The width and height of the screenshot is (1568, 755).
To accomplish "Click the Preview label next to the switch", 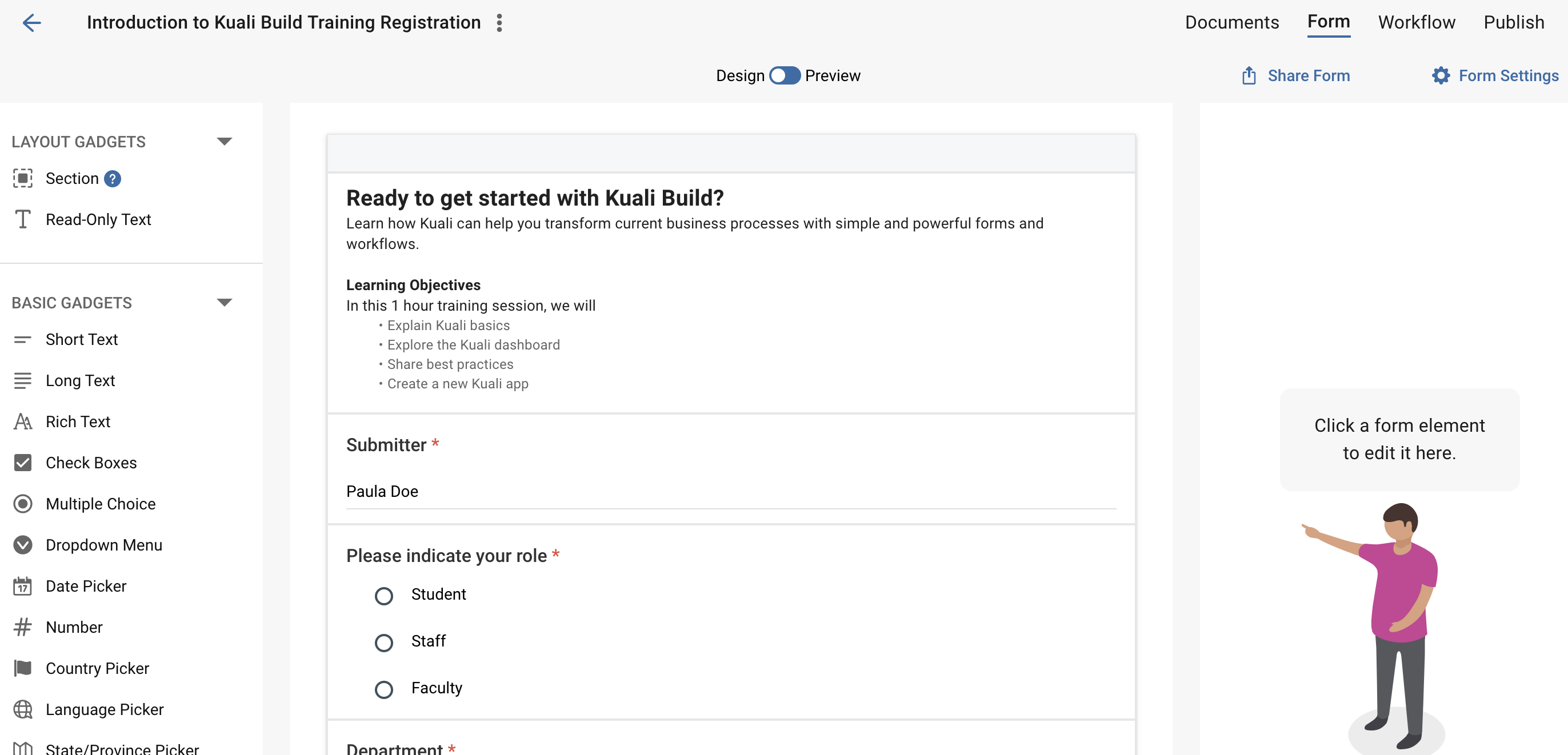I will click(x=832, y=75).
